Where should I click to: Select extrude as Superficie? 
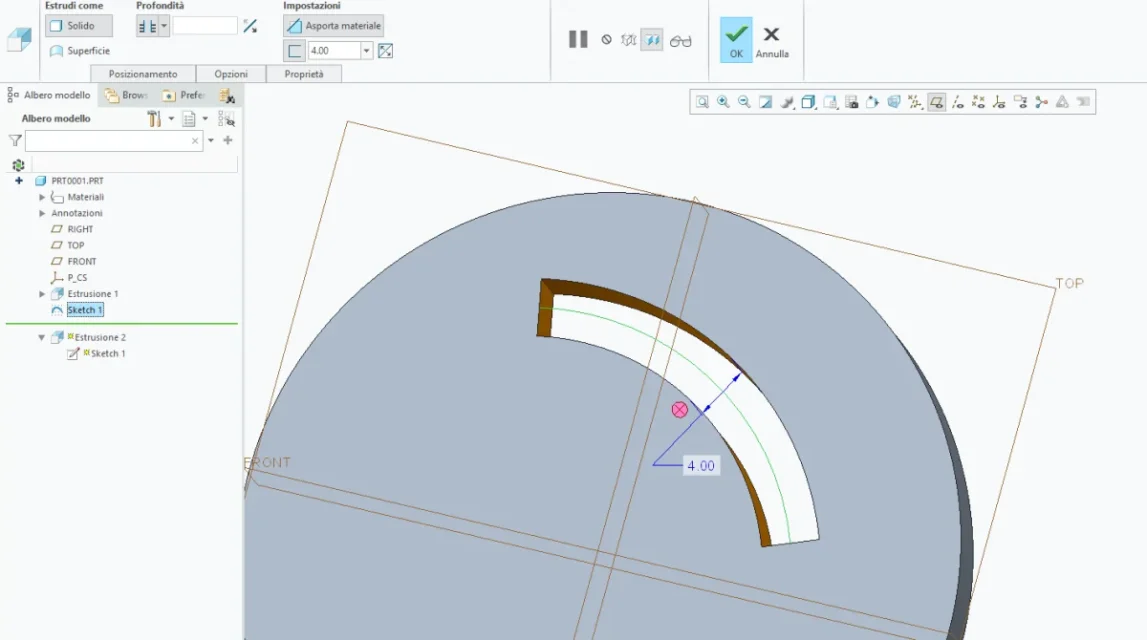tap(80, 50)
